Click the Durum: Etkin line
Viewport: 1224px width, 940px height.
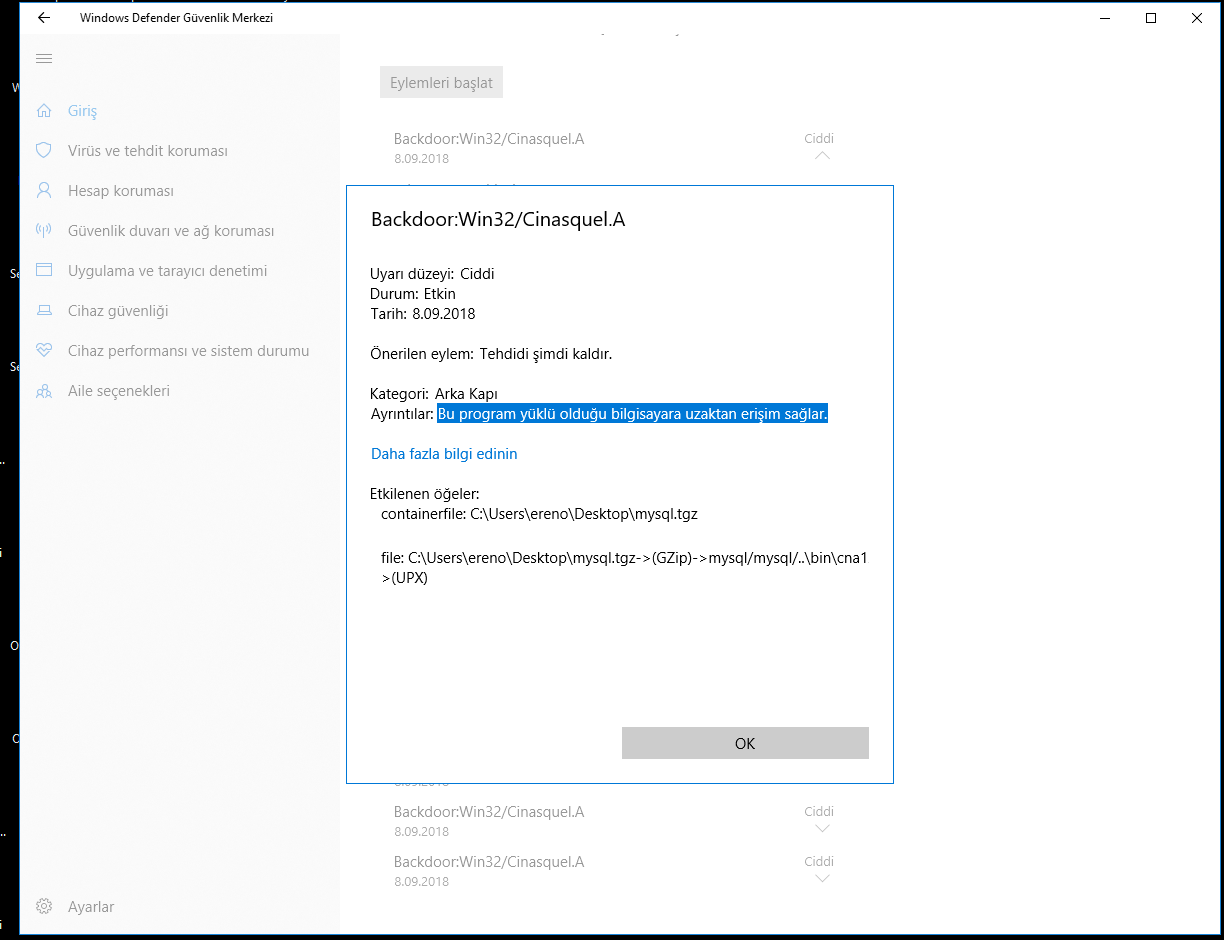(413, 294)
